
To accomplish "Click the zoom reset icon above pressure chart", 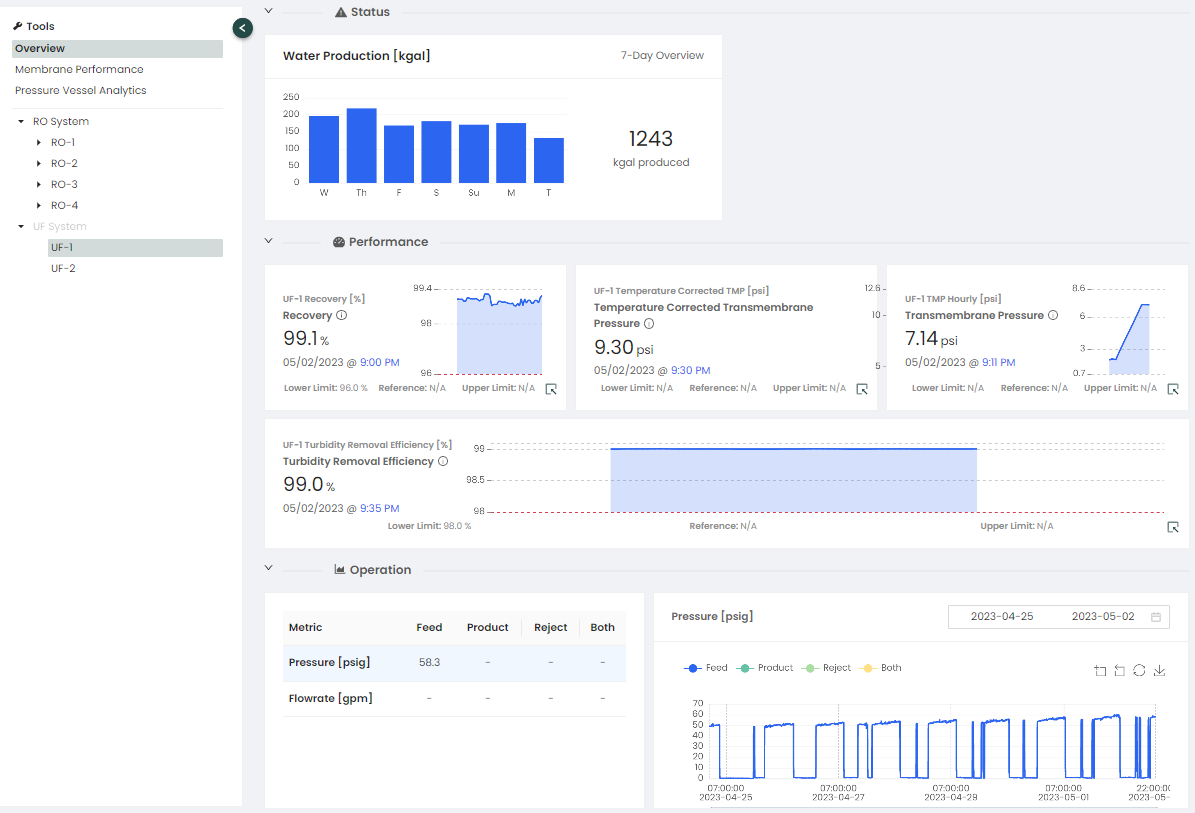I will tap(1120, 670).
